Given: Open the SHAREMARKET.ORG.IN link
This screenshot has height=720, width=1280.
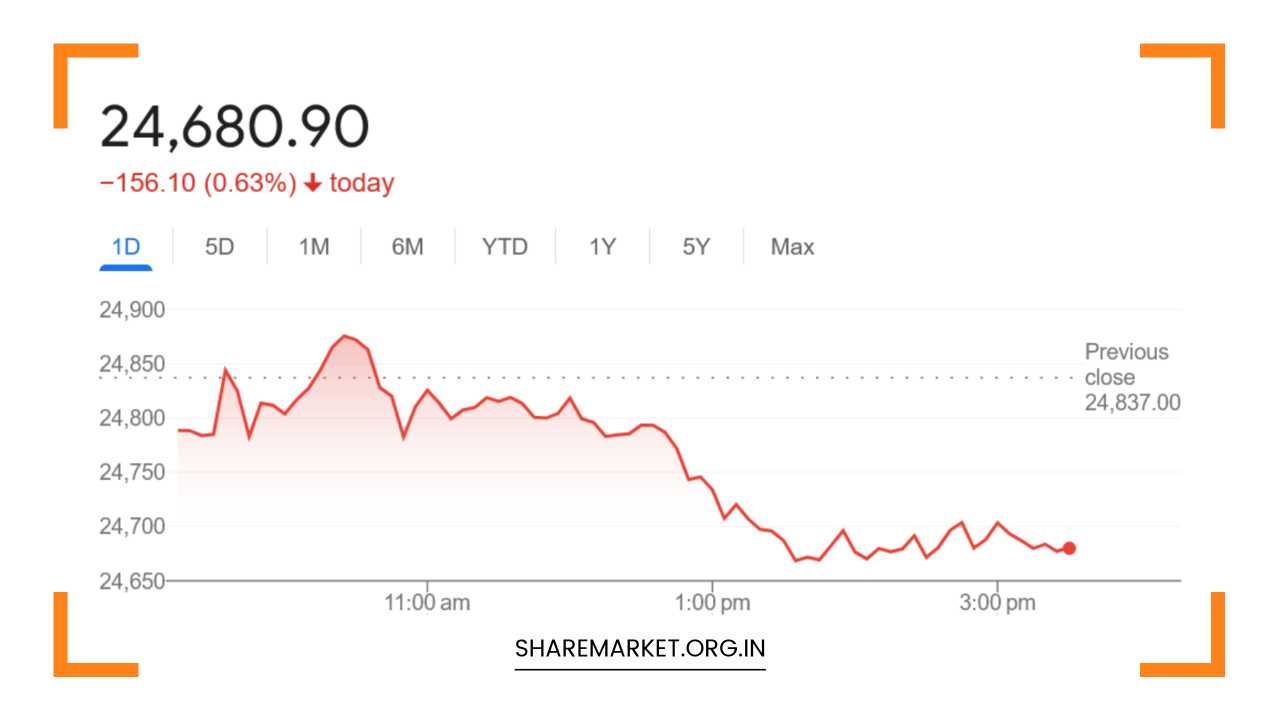Looking at the screenshot, I should (639, 647).
